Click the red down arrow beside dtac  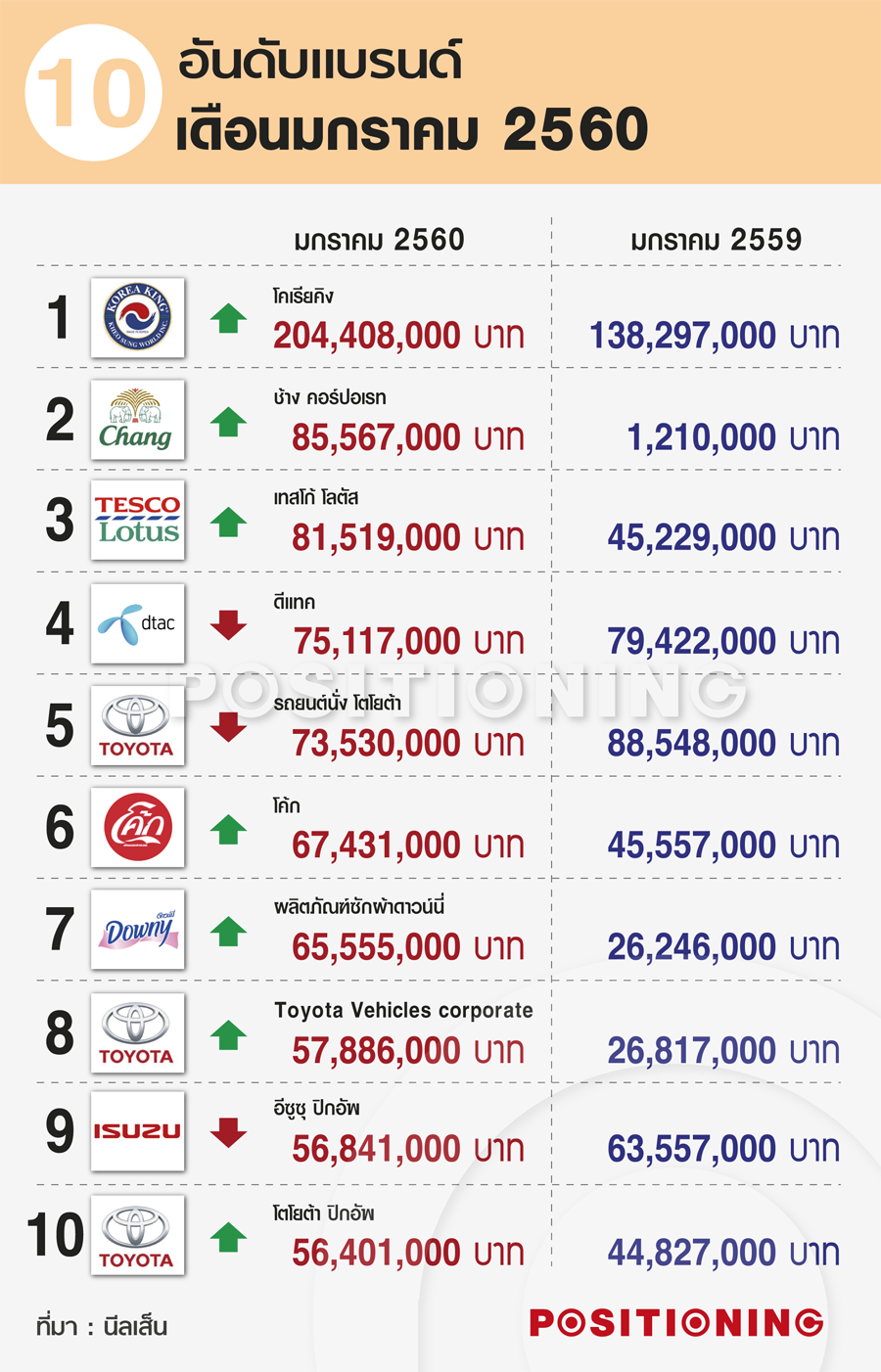point(228,624)
